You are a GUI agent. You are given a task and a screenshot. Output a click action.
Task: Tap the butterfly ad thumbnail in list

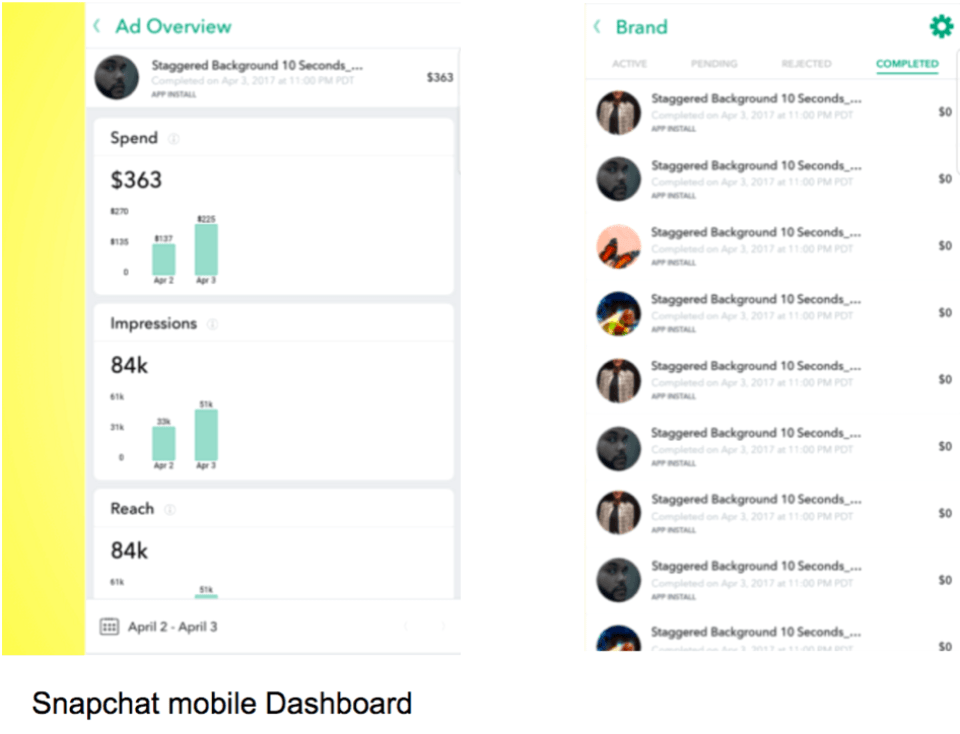pyautogui.click(x=619, y=246)
